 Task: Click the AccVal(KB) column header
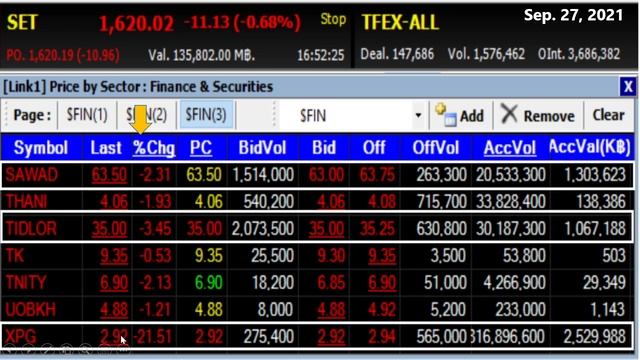[x=590, y=147]
